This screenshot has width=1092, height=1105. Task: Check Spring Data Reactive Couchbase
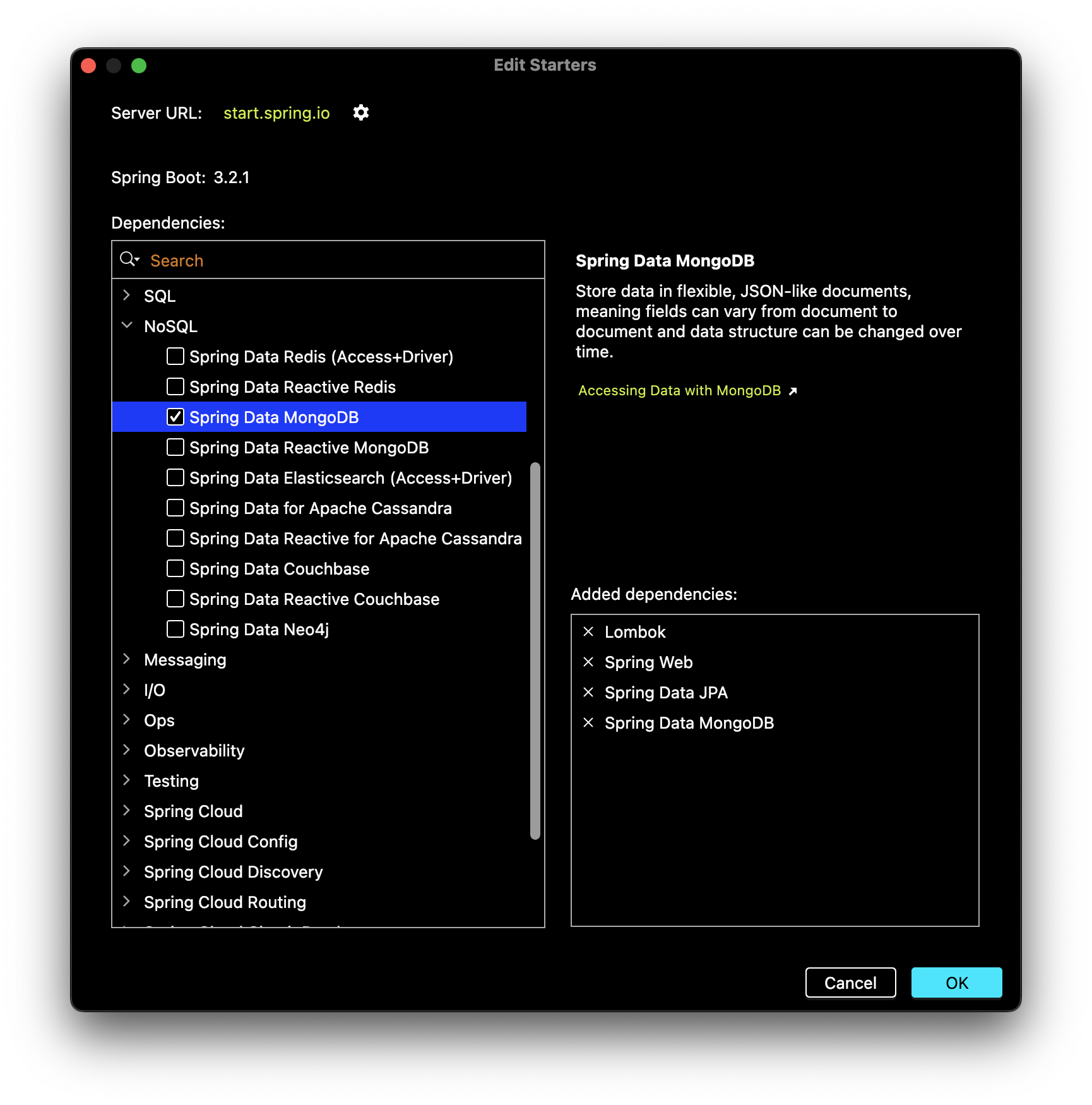(x=175, y=599)
